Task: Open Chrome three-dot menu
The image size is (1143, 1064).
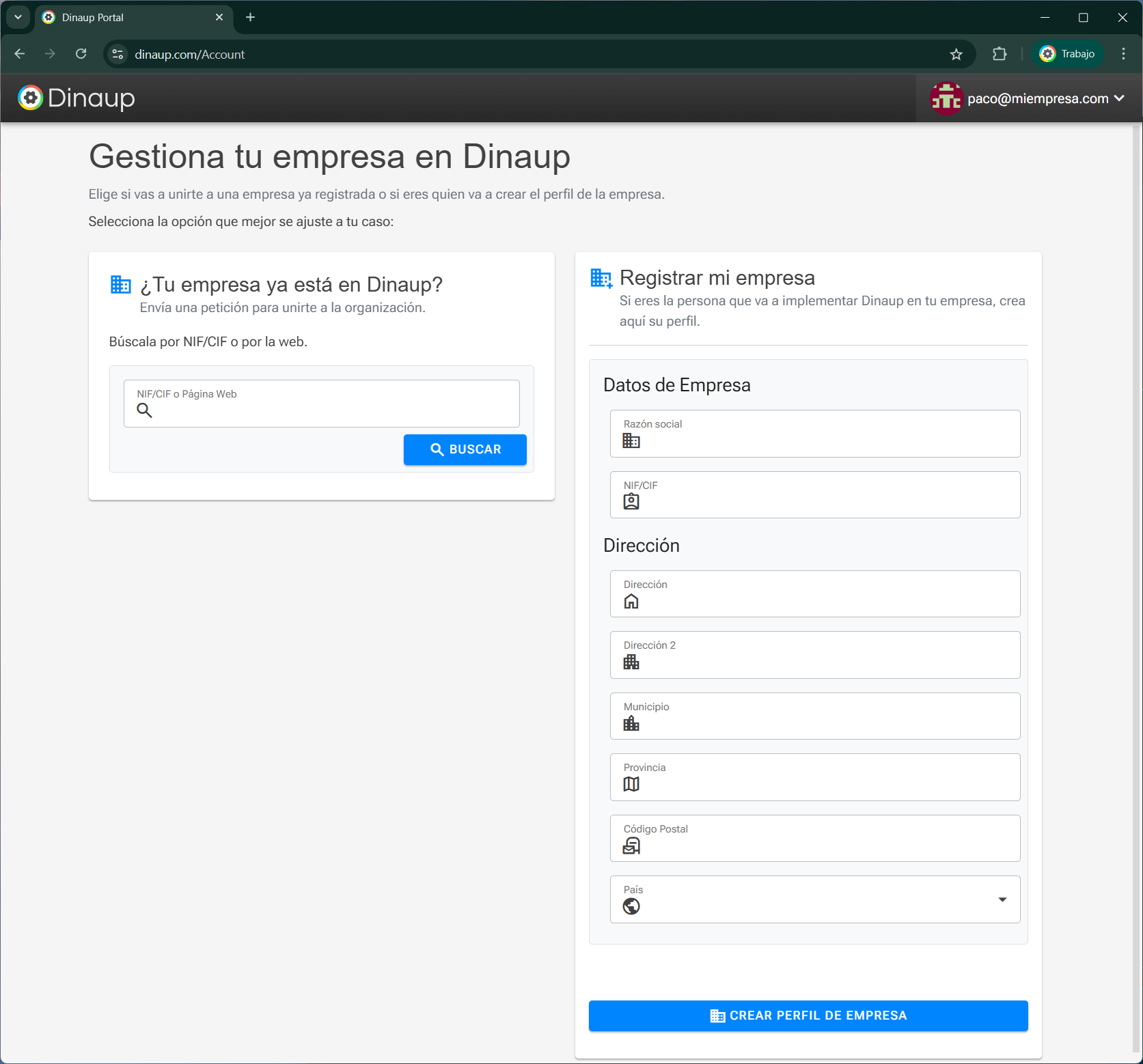Action: pyautogui.click(x=1123, y=54)
